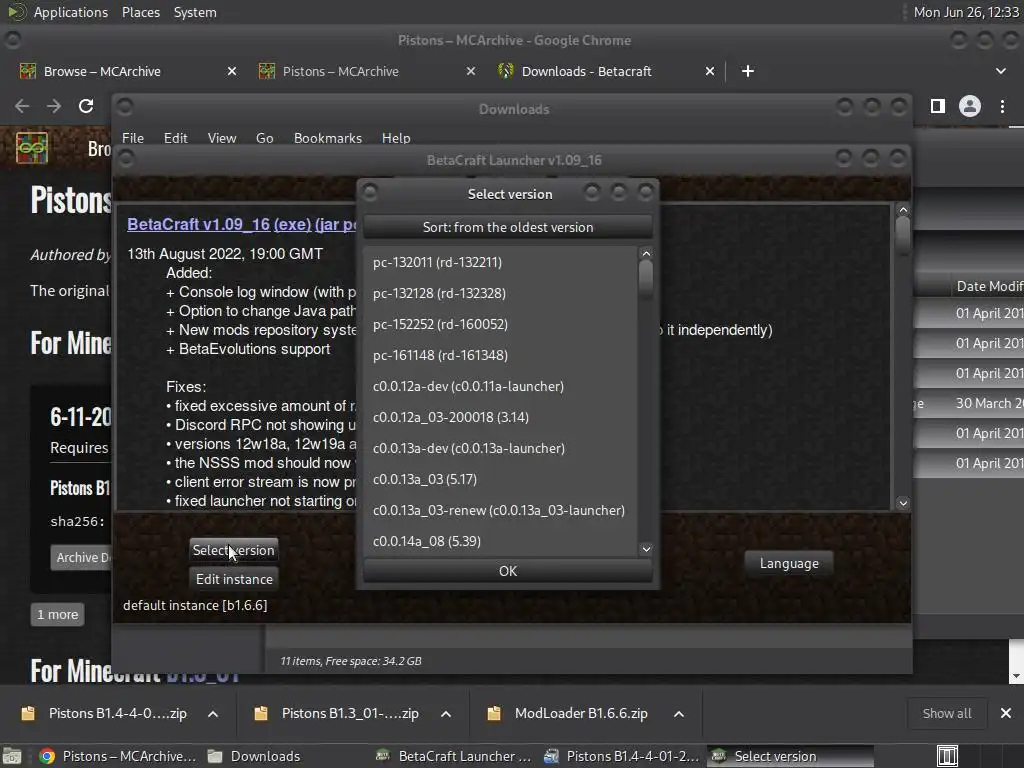Open System menu in top panel
This screenshot has width=1024, height=768.
click(195, 12)
